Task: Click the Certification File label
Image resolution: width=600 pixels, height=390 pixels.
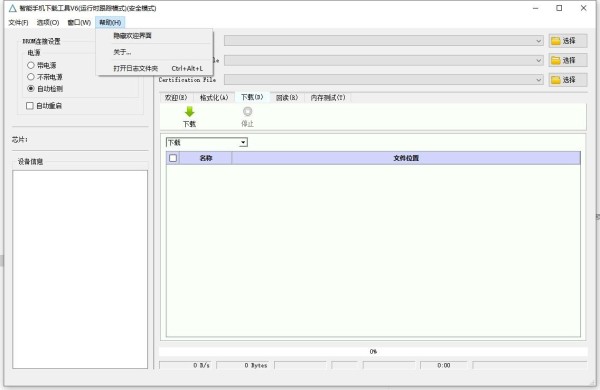Action: pyautogui.click(x=187, y=80)
